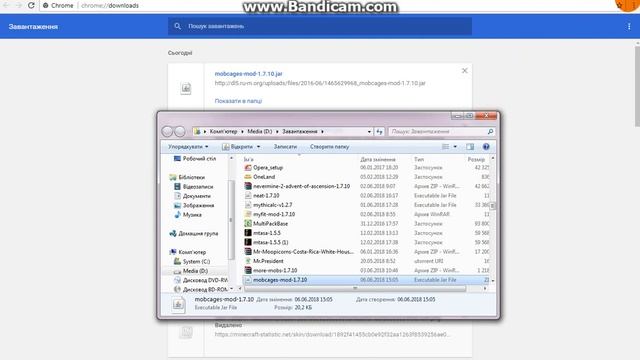Screen dimensions: 640x360
Task: Click Mr.President torrent file icon
Action: pos(248,261)
